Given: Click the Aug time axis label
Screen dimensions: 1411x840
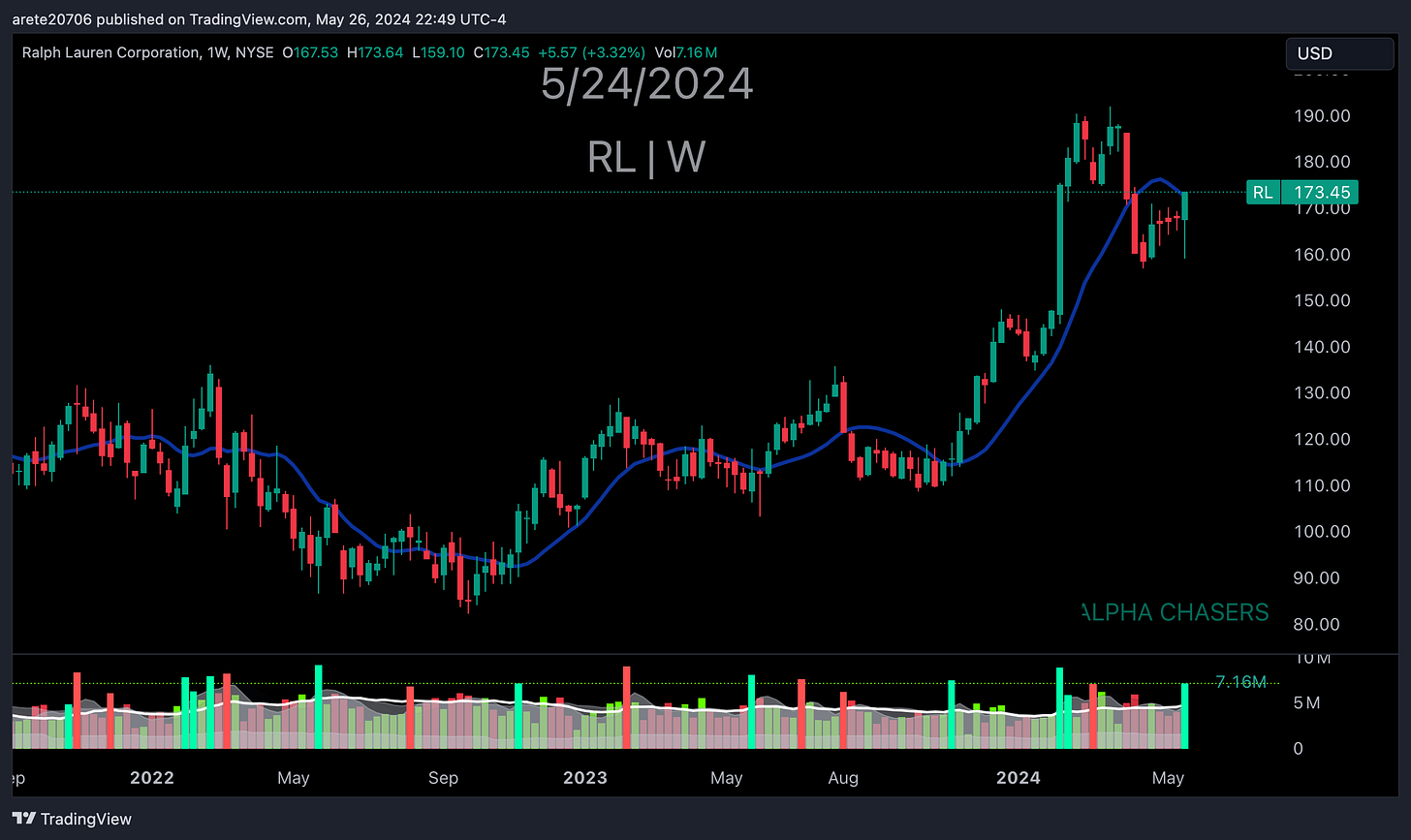Looking at the screenshot, I should point(843,778).
